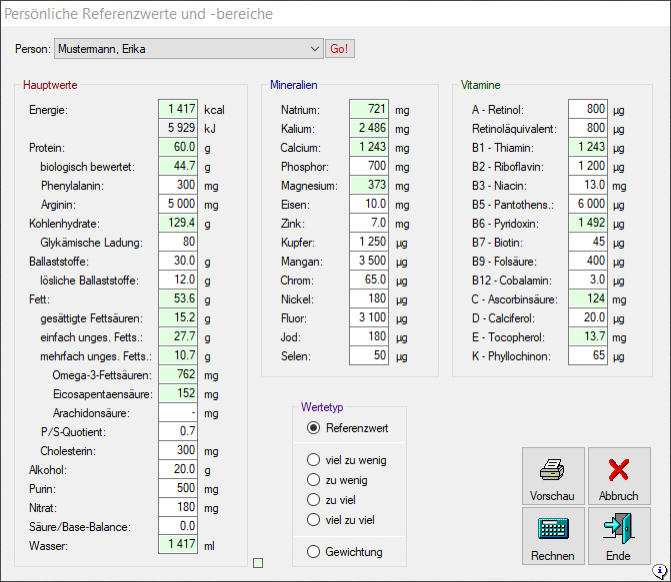Edit the Protein value field
Screen dimensions: 671x582
point(178,147)
